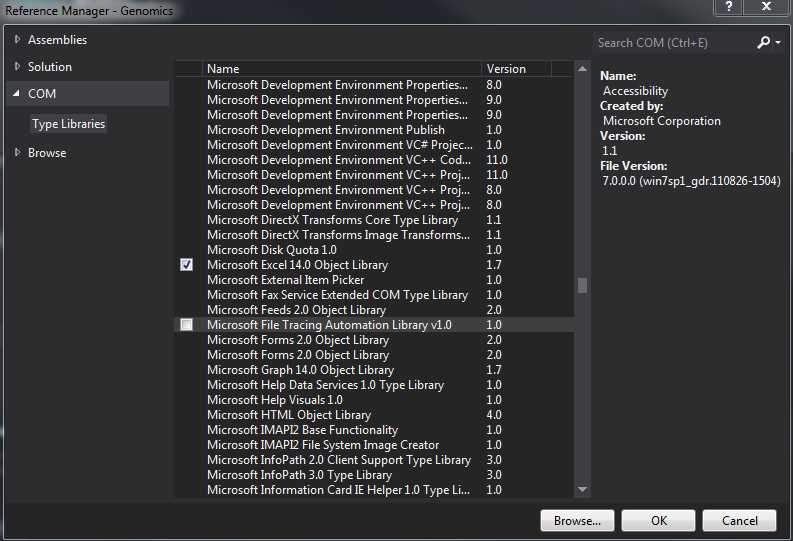Select Microsoft HTML Object Library row
The width and height of the screenshot is (793, 541).
[374, 415]
